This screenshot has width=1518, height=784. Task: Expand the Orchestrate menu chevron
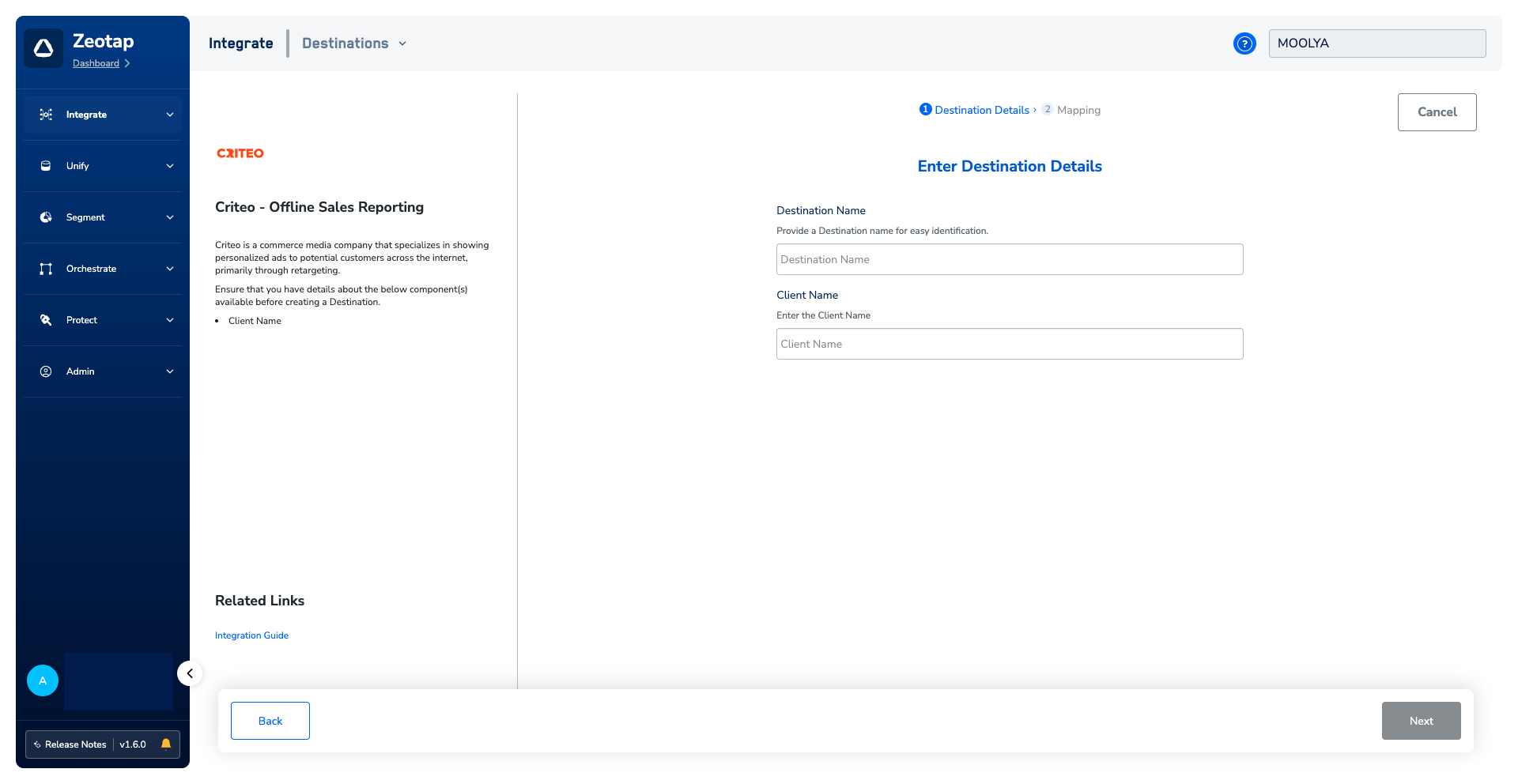click(170, 269)
